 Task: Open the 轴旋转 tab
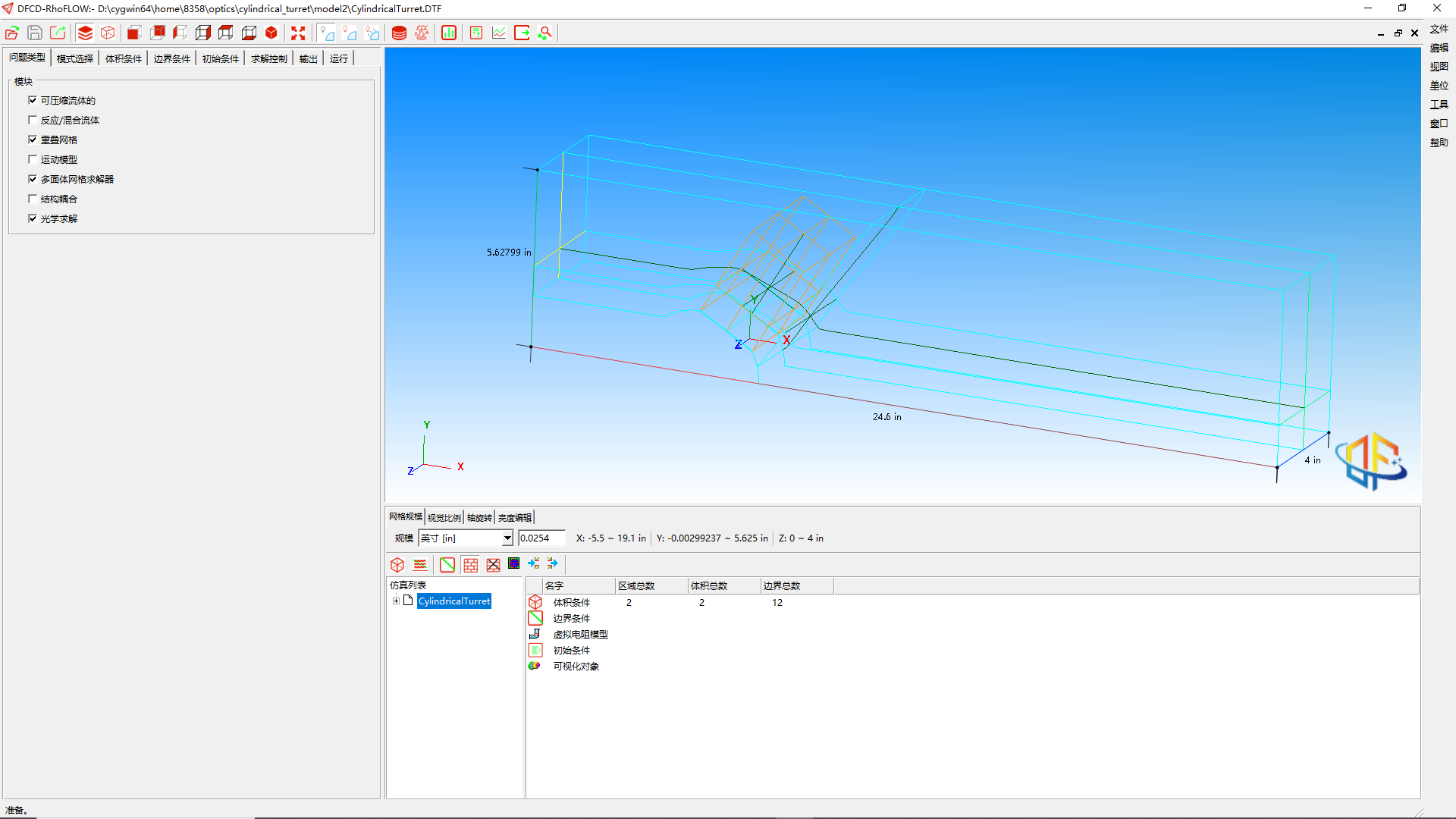click(479, 517)
